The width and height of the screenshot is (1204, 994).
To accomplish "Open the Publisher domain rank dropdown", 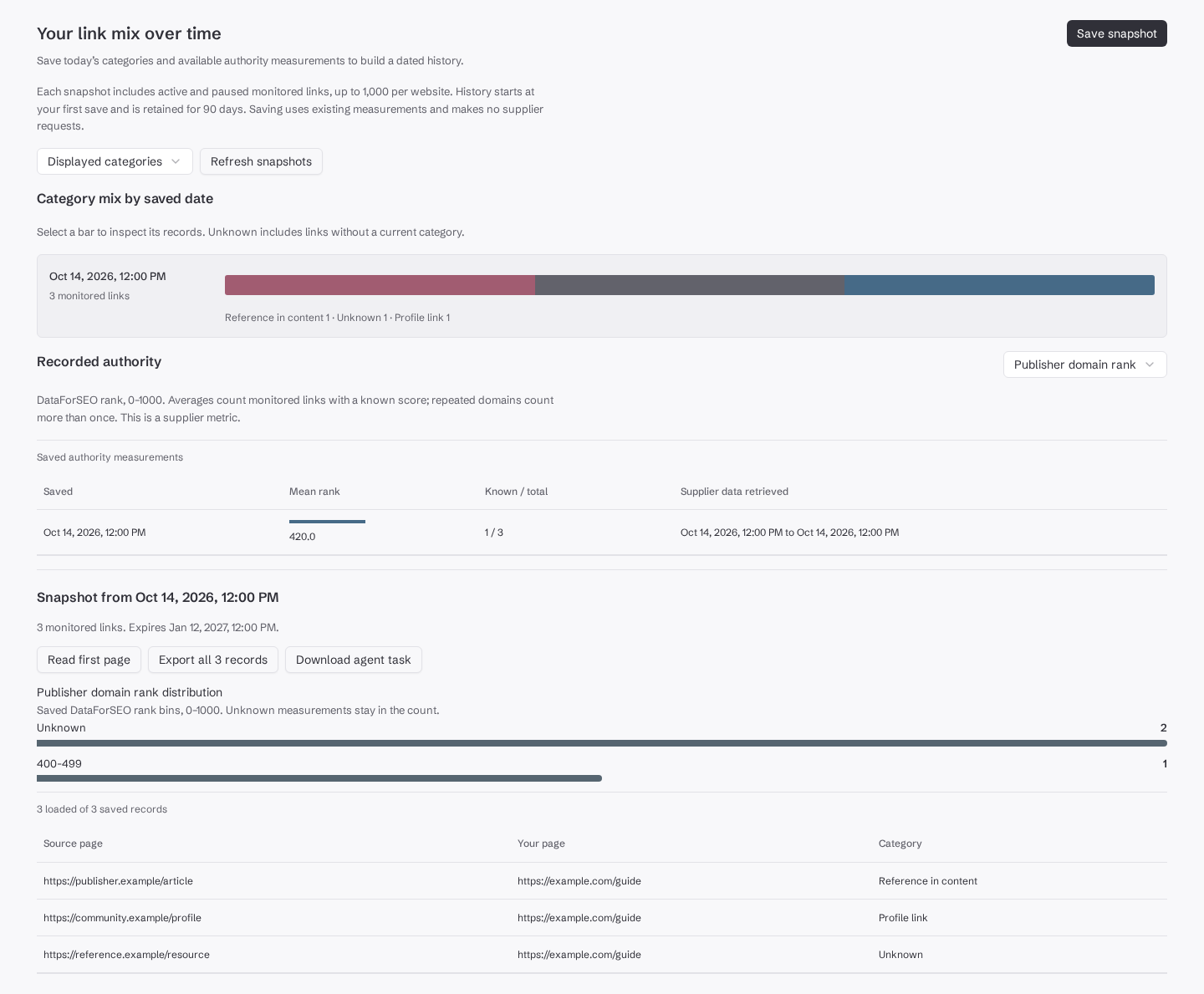I will pos(1084,364).
